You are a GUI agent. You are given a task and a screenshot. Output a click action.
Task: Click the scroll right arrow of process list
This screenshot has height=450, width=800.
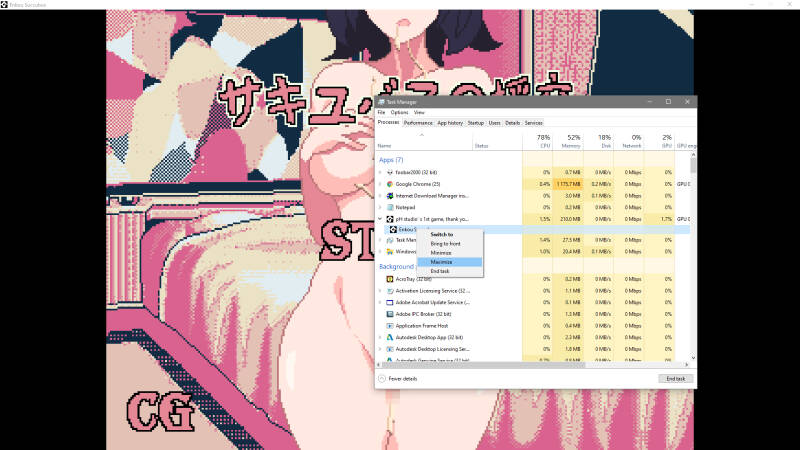[687, 365]
